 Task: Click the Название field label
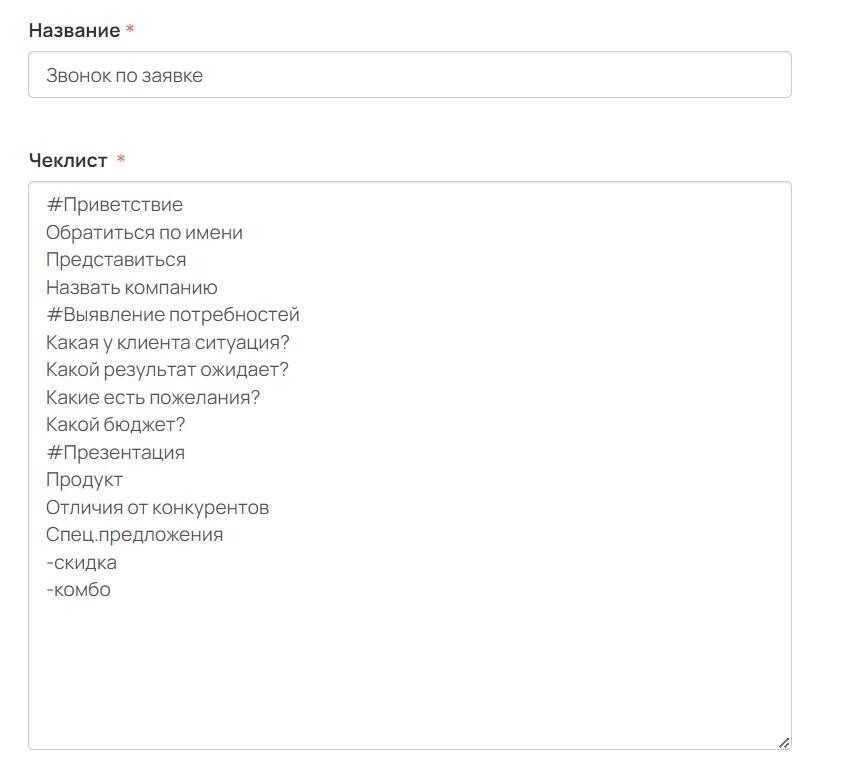click(74, 30)
